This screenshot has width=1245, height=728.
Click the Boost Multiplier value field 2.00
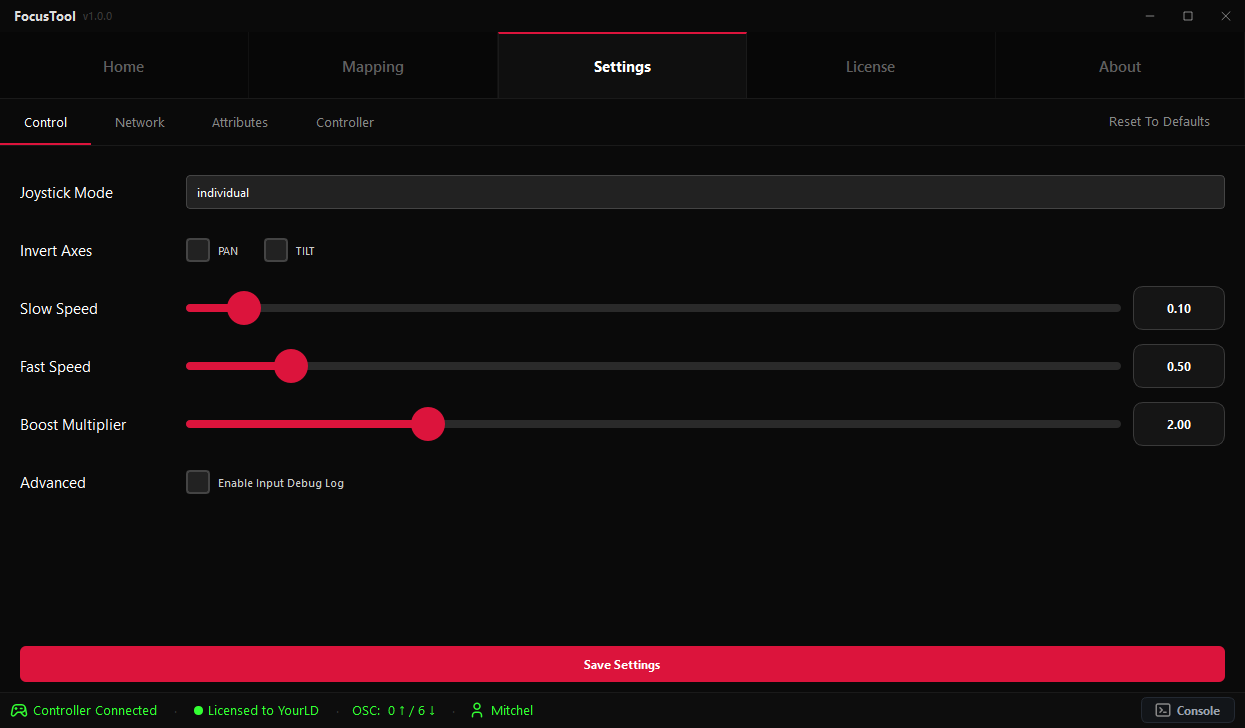click(1179, 424)
